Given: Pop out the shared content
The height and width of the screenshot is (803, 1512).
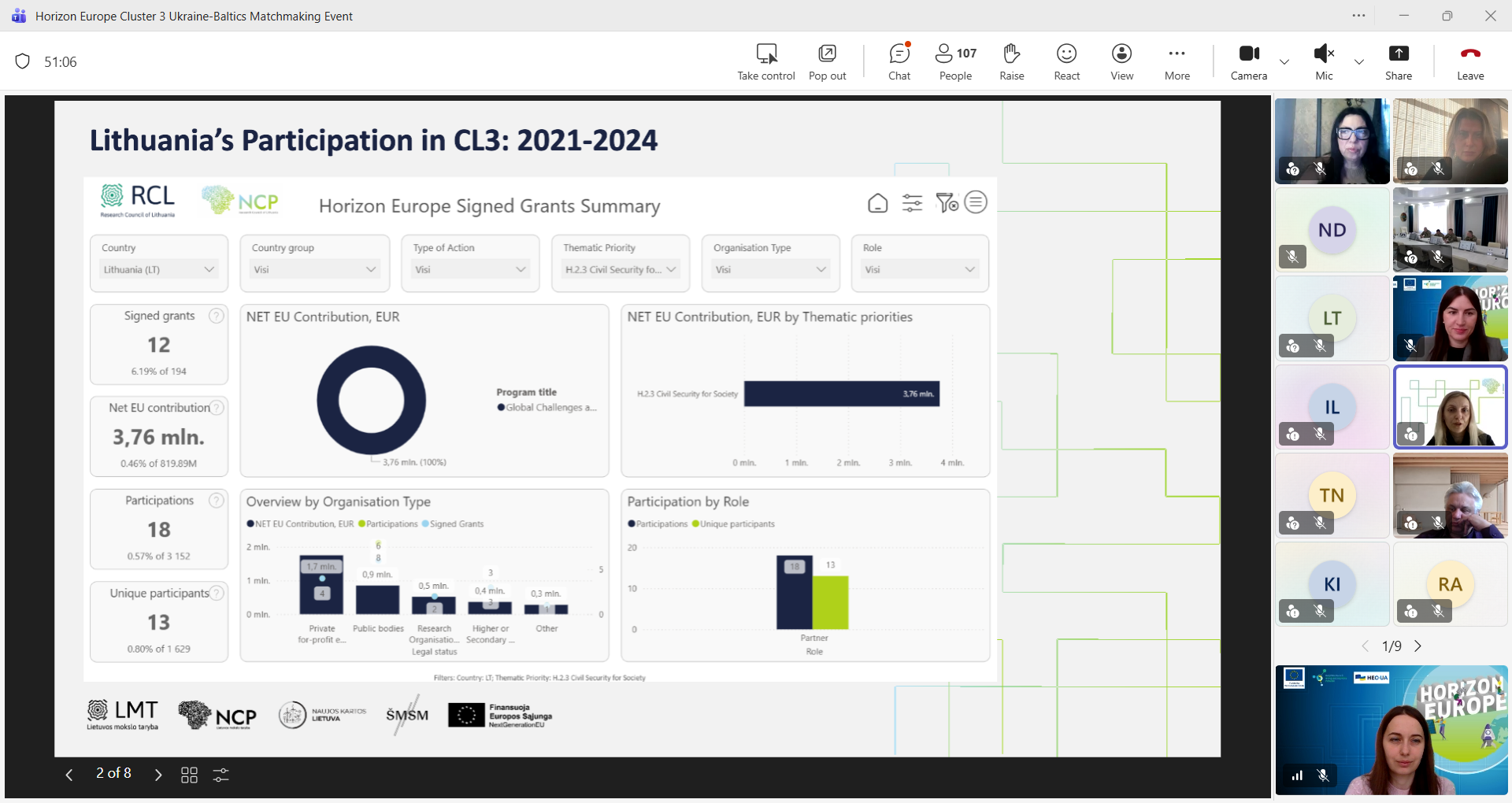Looking at the screenshot, I should click(x=827, y=61).
